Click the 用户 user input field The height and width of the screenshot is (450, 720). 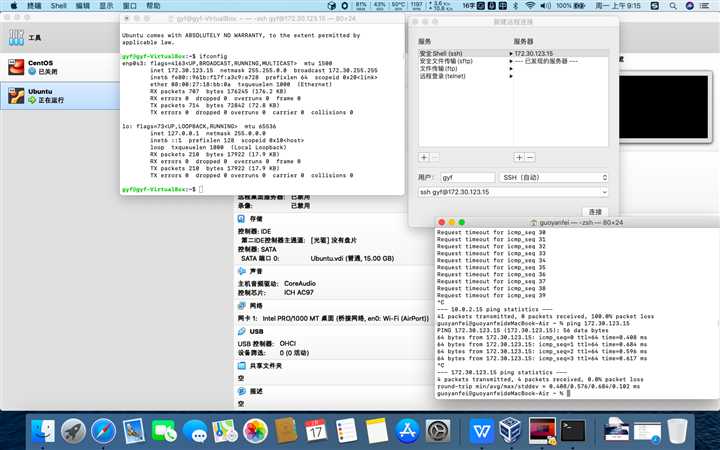(x=468, y=177)
